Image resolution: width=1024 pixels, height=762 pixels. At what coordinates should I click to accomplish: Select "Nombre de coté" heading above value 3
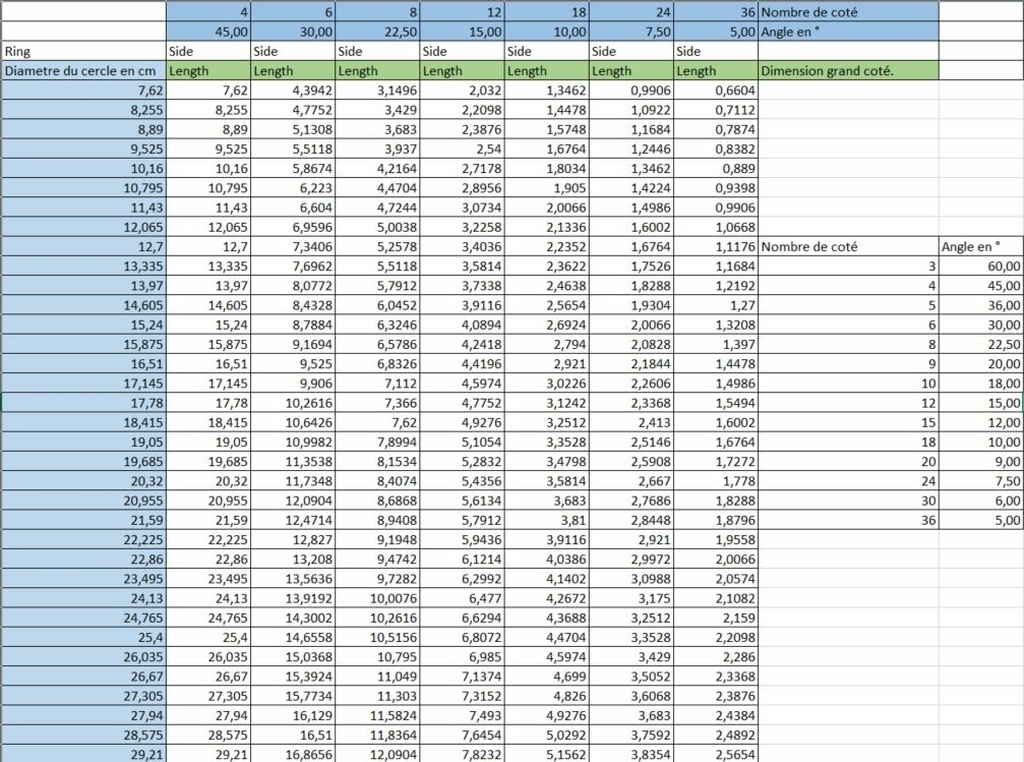(x=848, y=247)
